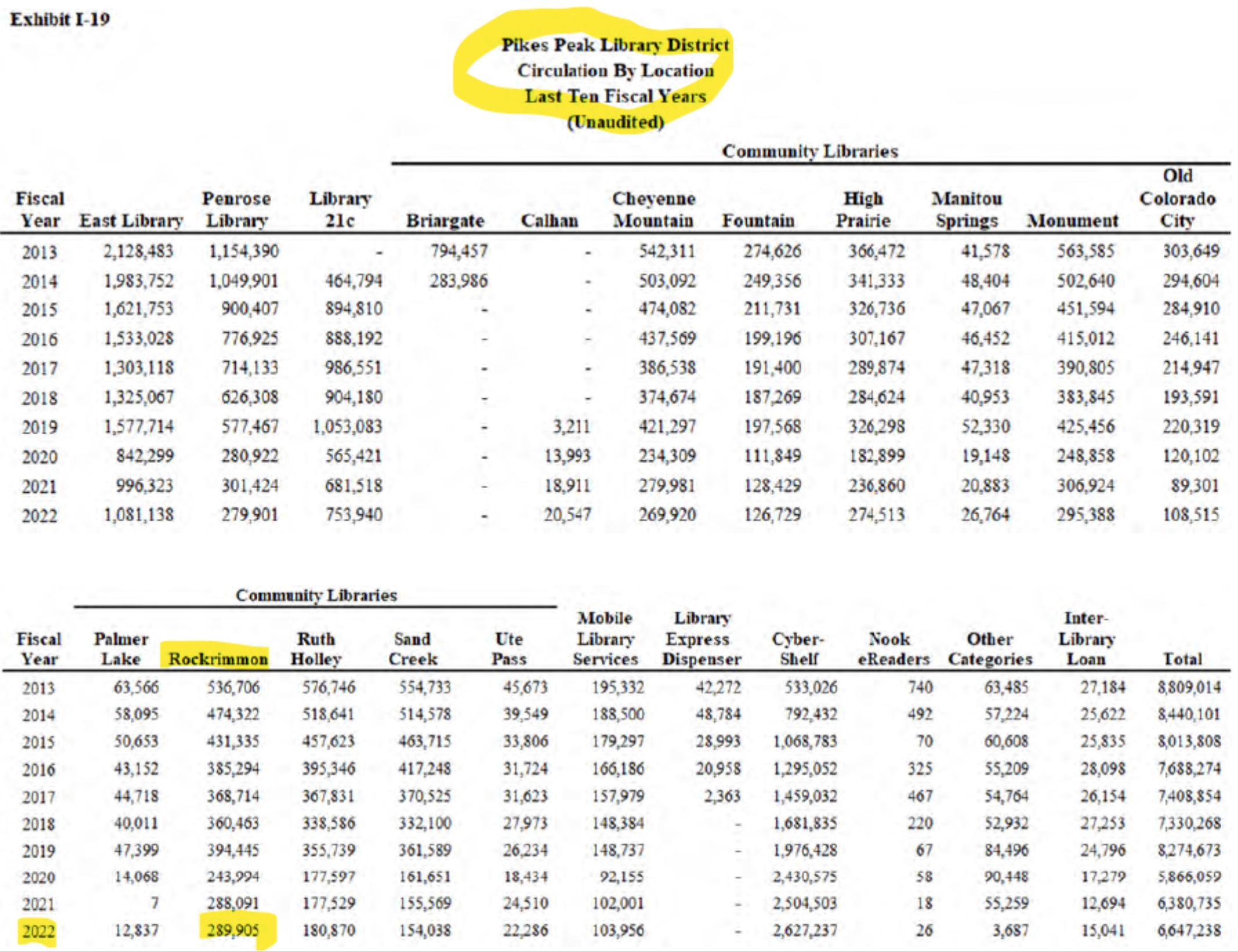Select the 'Penrose Library' column header
This screenshot has height=952, width=1238.
pyautogui.click(x=236, y=210)
